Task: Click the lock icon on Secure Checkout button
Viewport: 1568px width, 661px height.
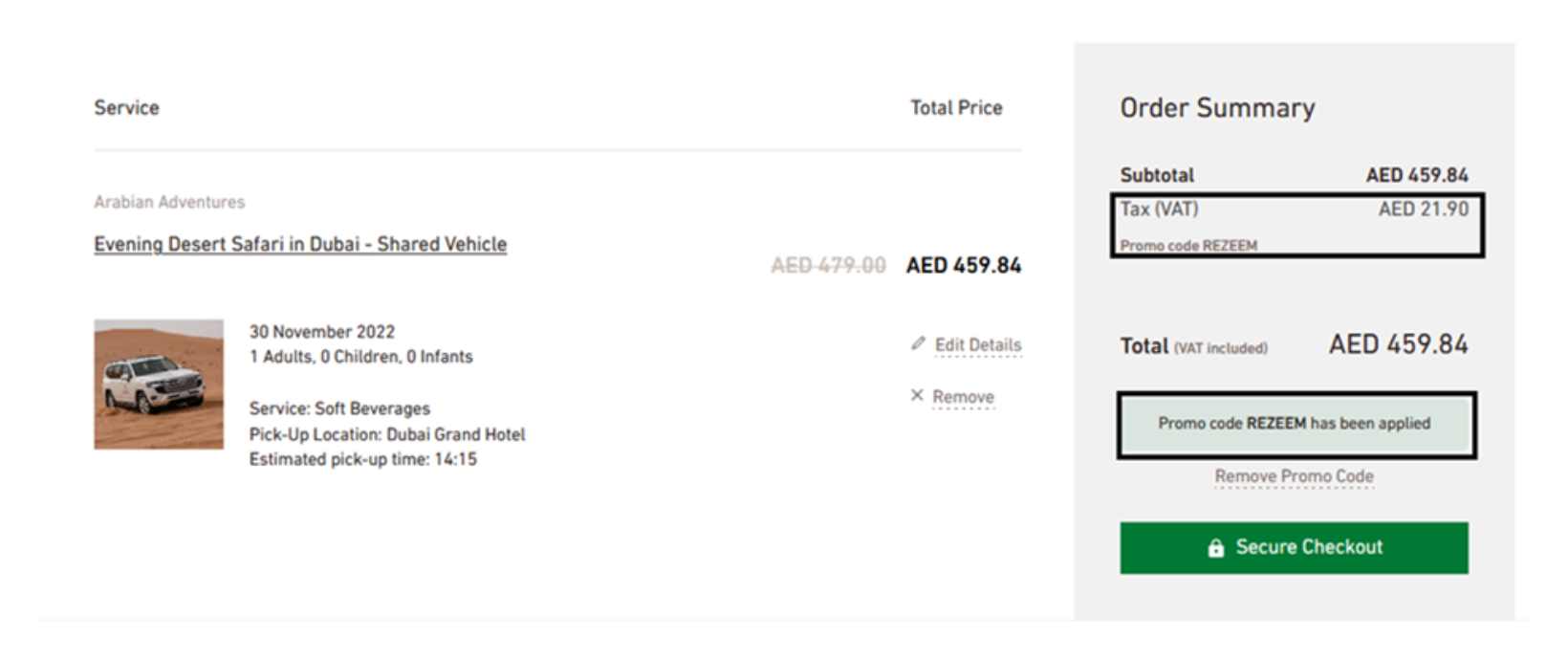Action: click(x=1214, y=546)
